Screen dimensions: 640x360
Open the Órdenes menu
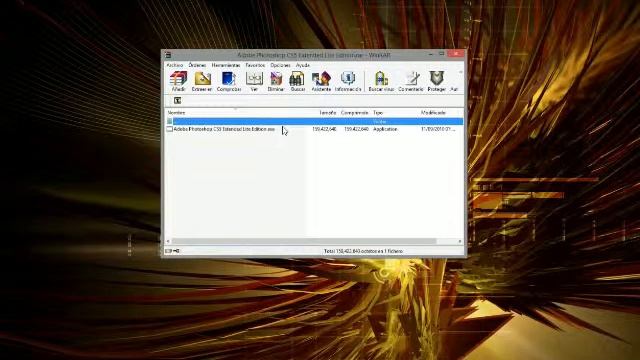197,65
